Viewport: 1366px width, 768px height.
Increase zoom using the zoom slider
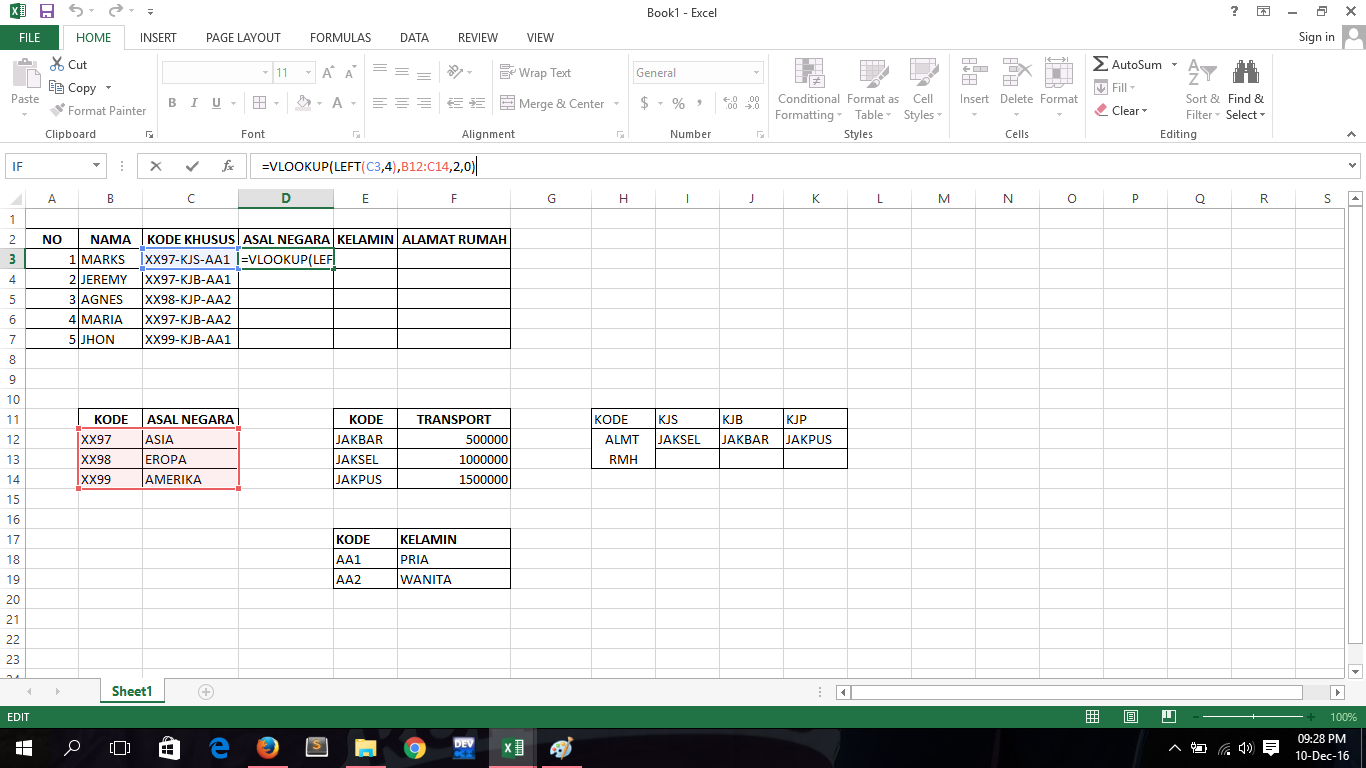1312,716
